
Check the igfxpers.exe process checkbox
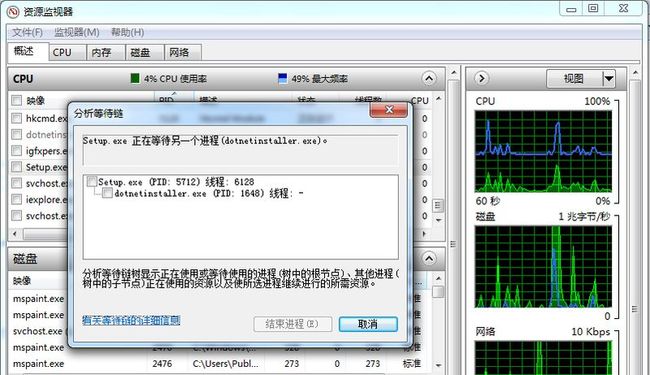[16, 151]
